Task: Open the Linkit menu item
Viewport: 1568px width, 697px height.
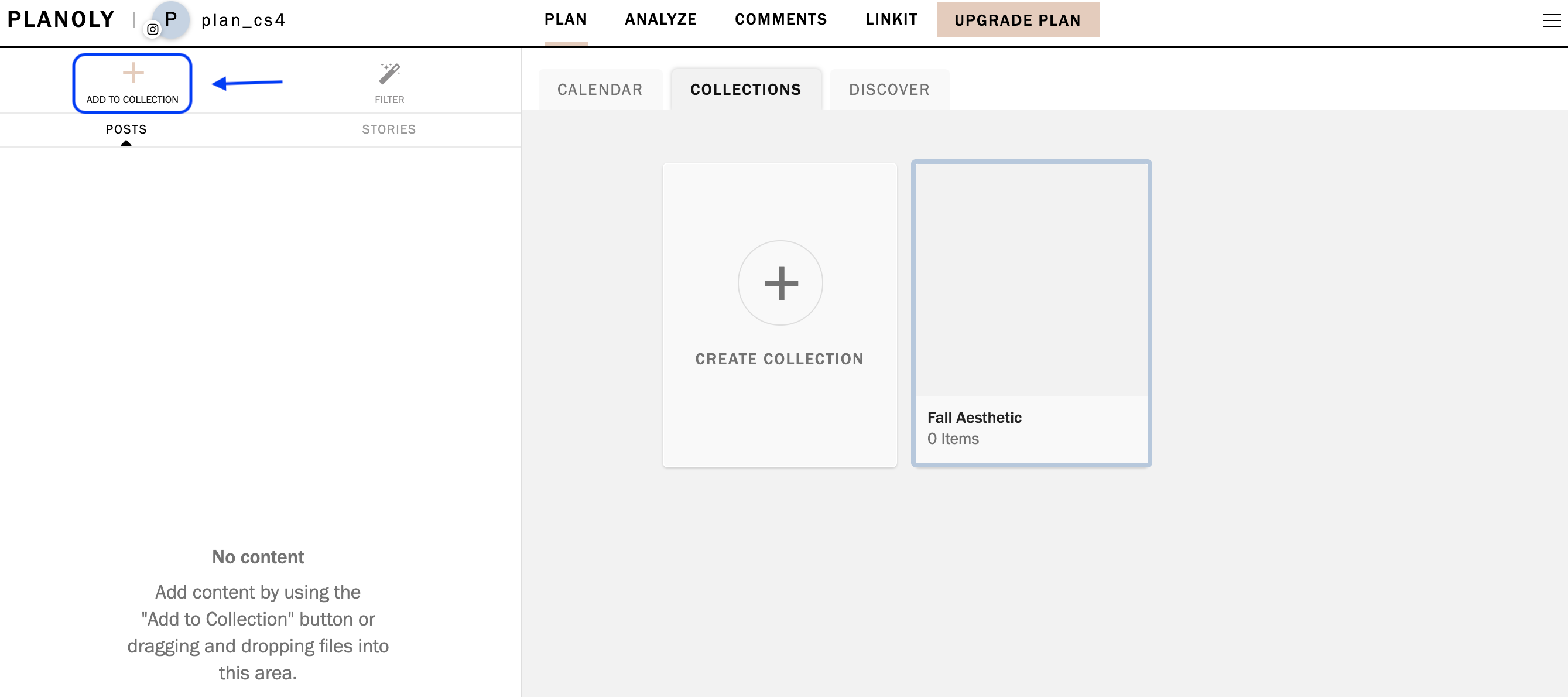Action: pyautogui.click(x=891, y=19)
